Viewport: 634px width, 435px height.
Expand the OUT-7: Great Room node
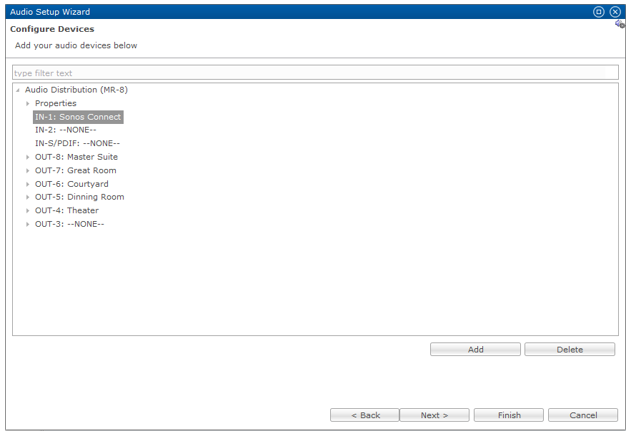coord(27,171)
